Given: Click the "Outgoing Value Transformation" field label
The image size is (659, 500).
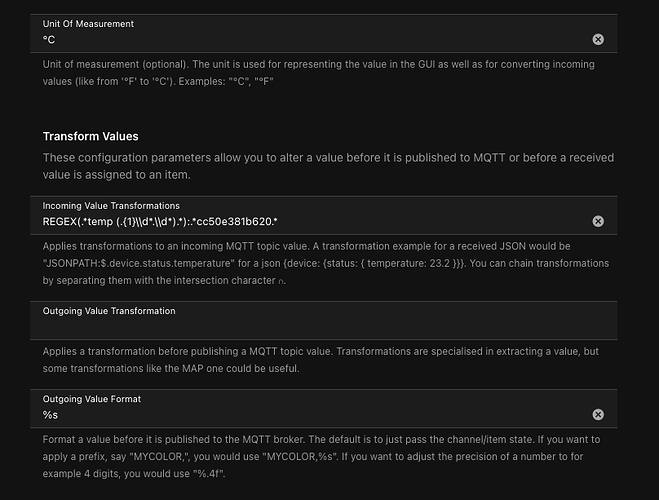Looking at the screenshot, I should [109, 311].
